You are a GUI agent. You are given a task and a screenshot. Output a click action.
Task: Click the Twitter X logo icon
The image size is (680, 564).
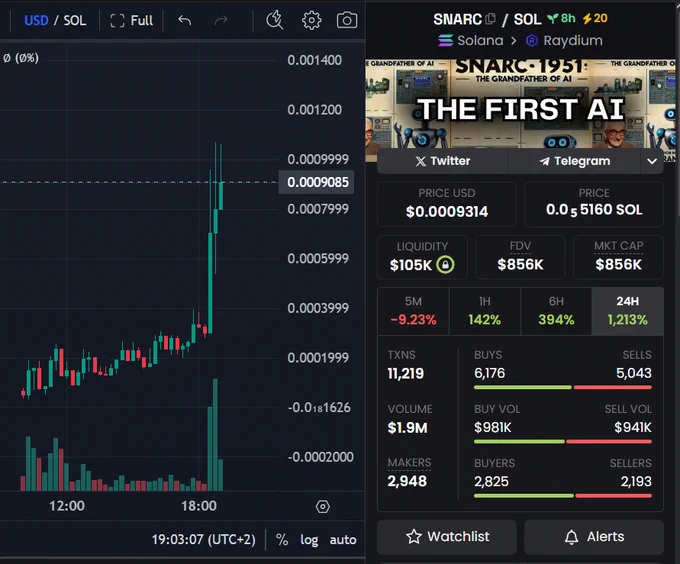pos(420,161)
